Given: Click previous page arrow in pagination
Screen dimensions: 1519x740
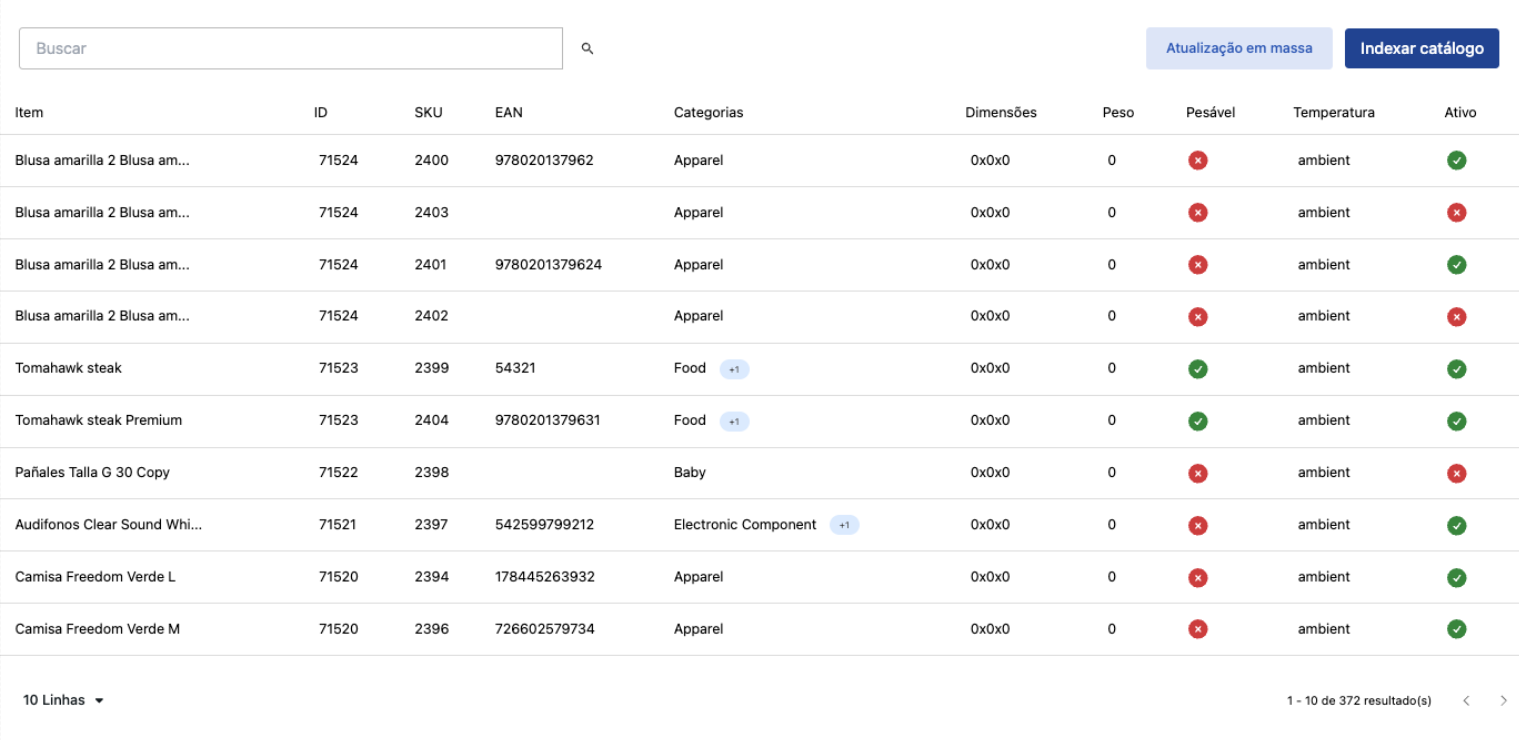Looking at the screenshot, I should [1466, 701].
